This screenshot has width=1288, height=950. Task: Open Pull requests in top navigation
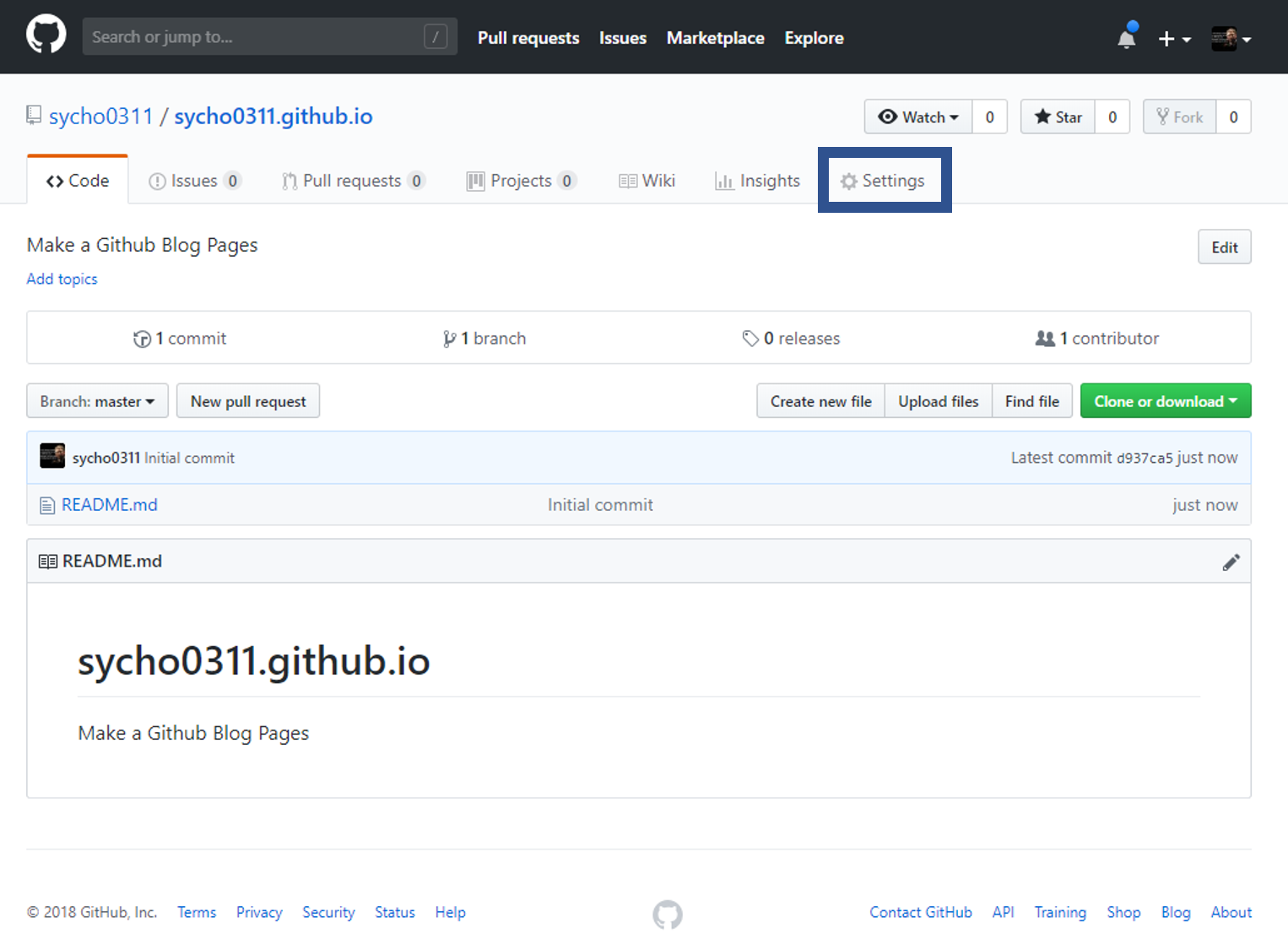pyautogui.click(x=528, y=38)
